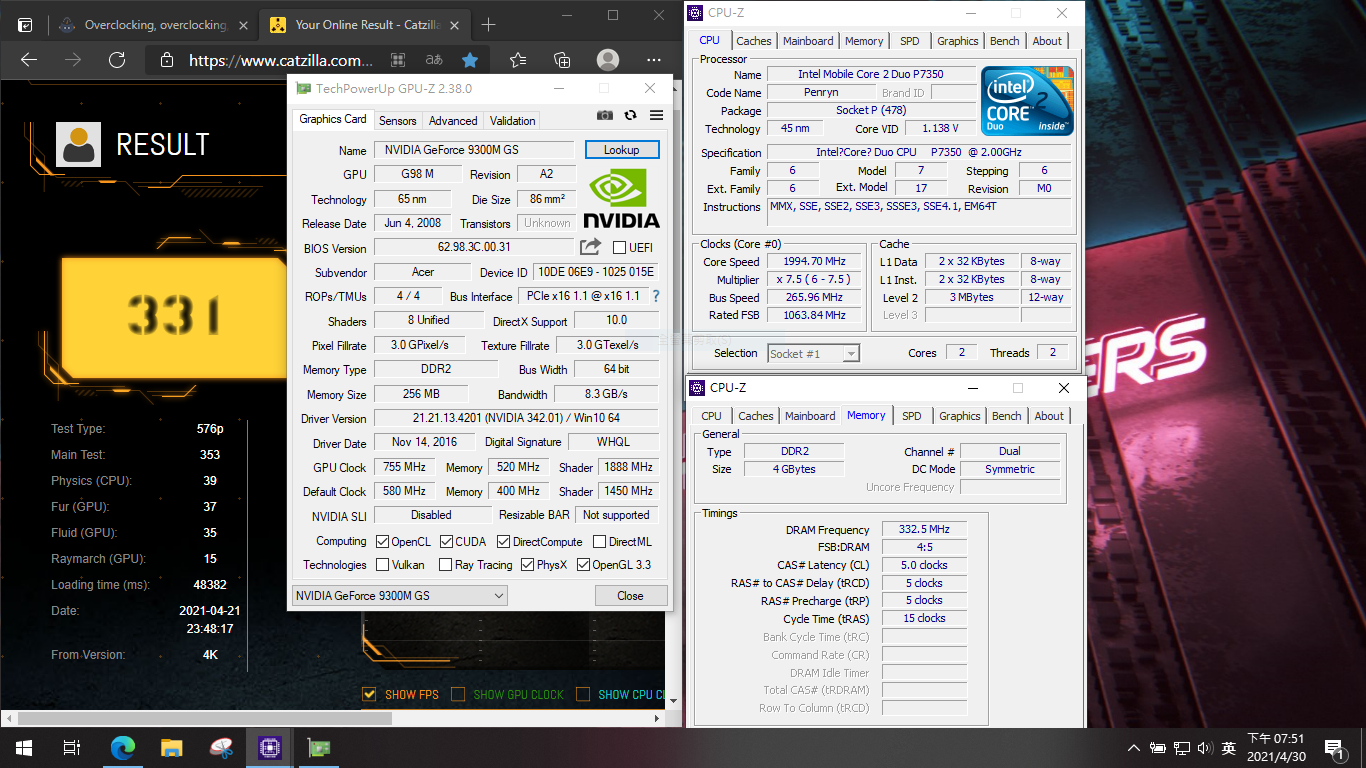Enable SHOW GPU CLOCK checkbox
The height and width of the screenshot is (768, 1366).
pyautogui.click(x=458, y=694)
